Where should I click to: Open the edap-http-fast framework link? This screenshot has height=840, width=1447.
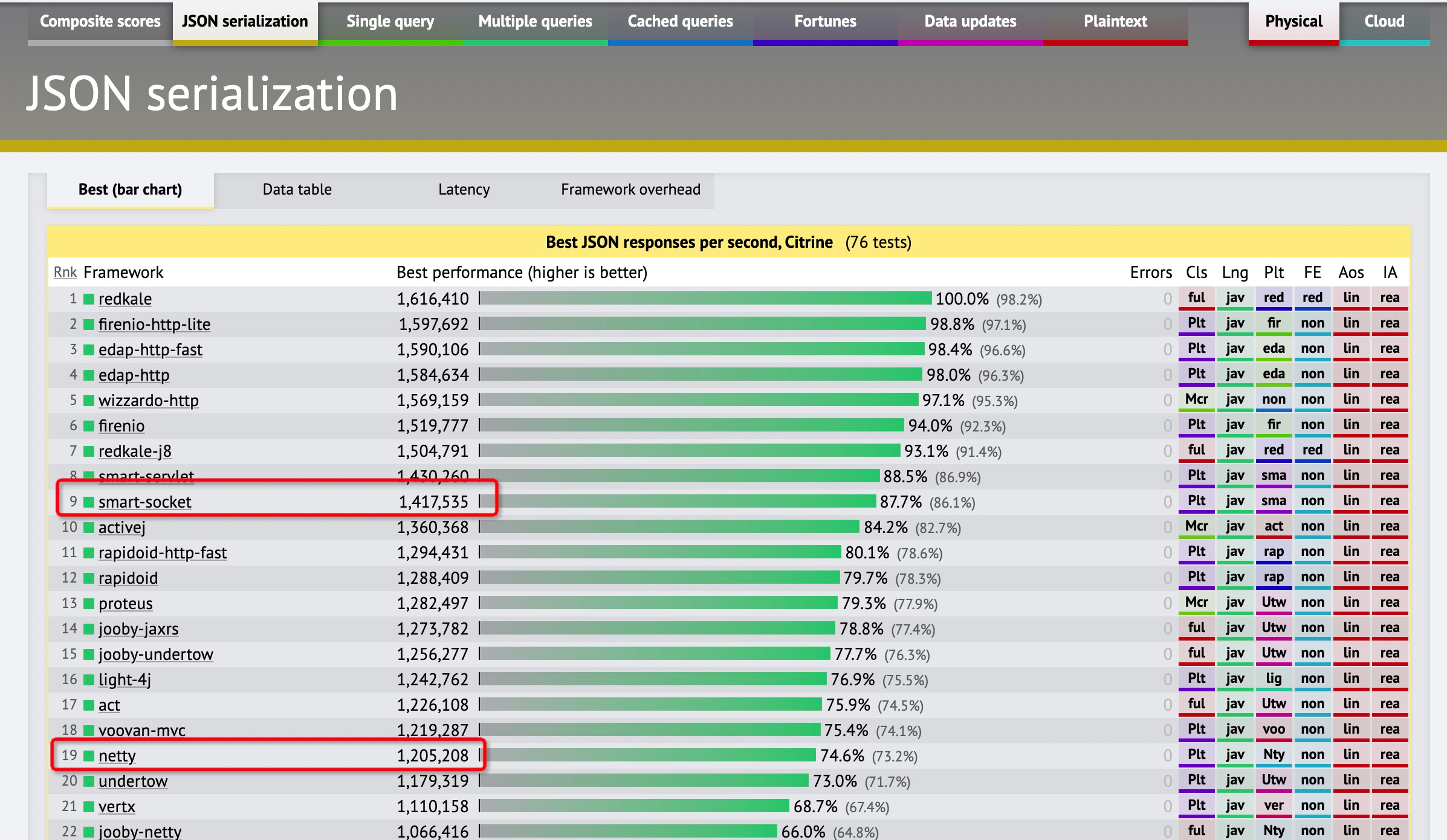click(x=151, y=350)
